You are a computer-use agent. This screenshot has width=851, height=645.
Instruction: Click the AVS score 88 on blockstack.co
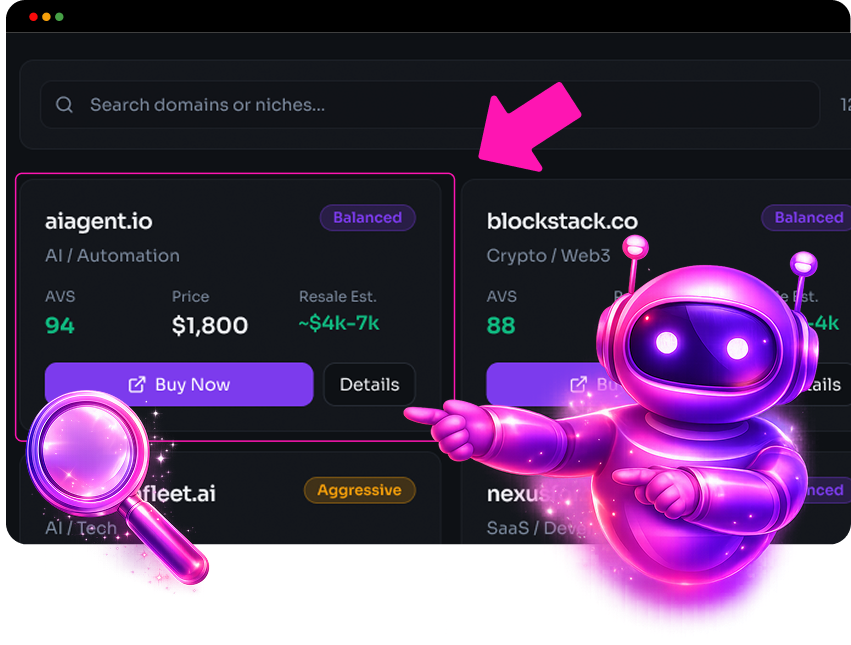(501, 325)
